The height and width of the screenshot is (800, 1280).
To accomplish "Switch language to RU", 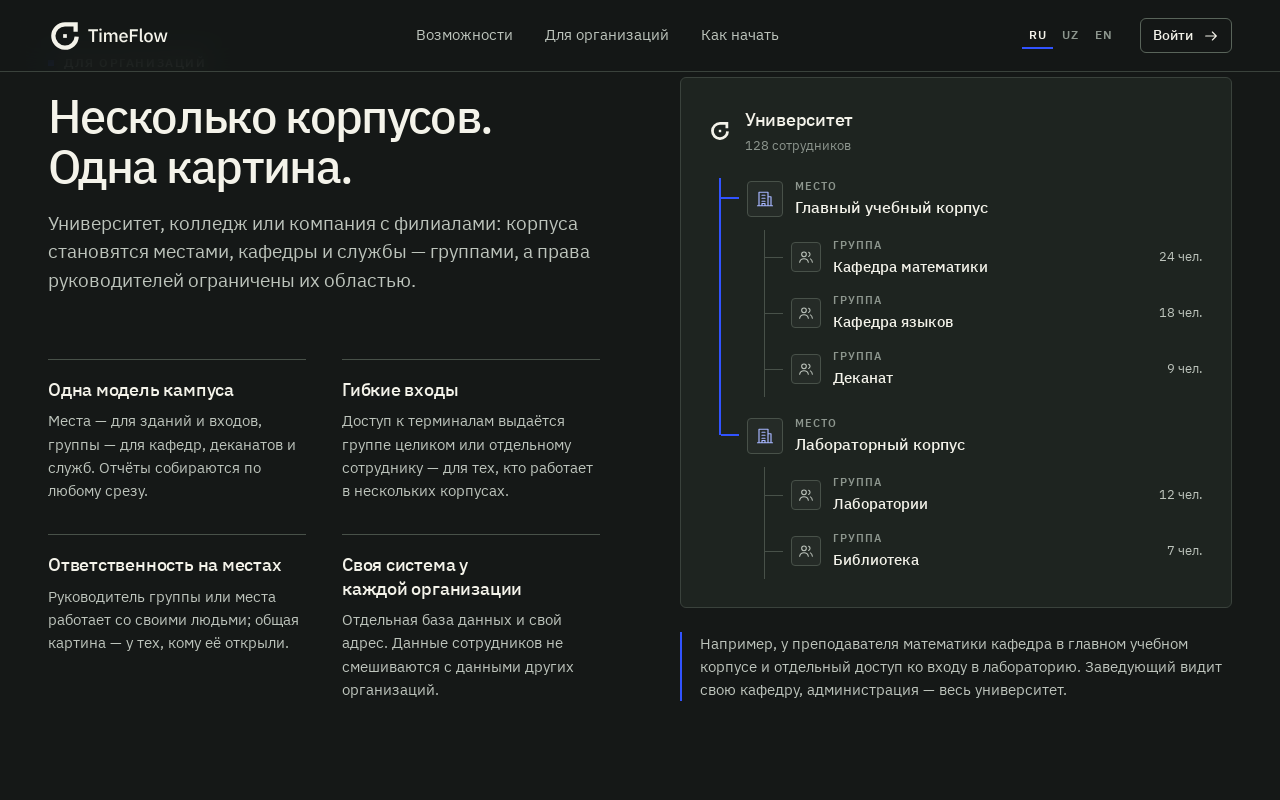I will click(1038, 36).
